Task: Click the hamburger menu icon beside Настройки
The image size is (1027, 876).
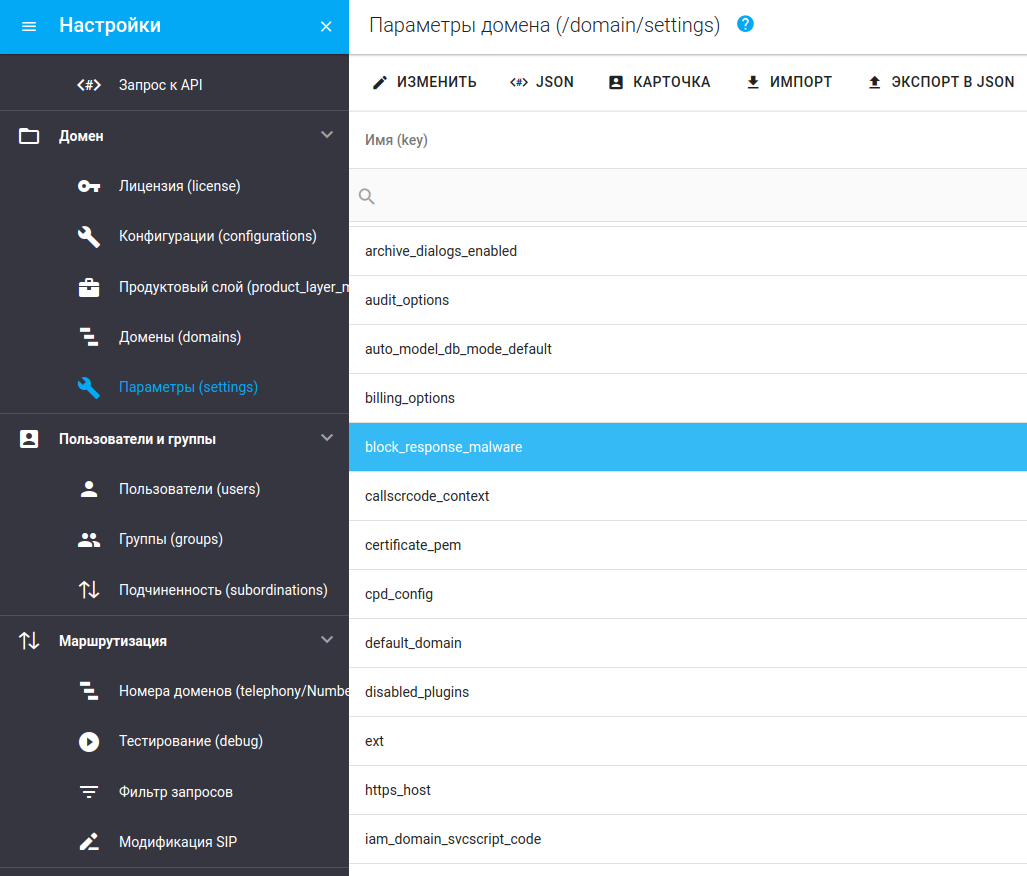Action: 29,26
